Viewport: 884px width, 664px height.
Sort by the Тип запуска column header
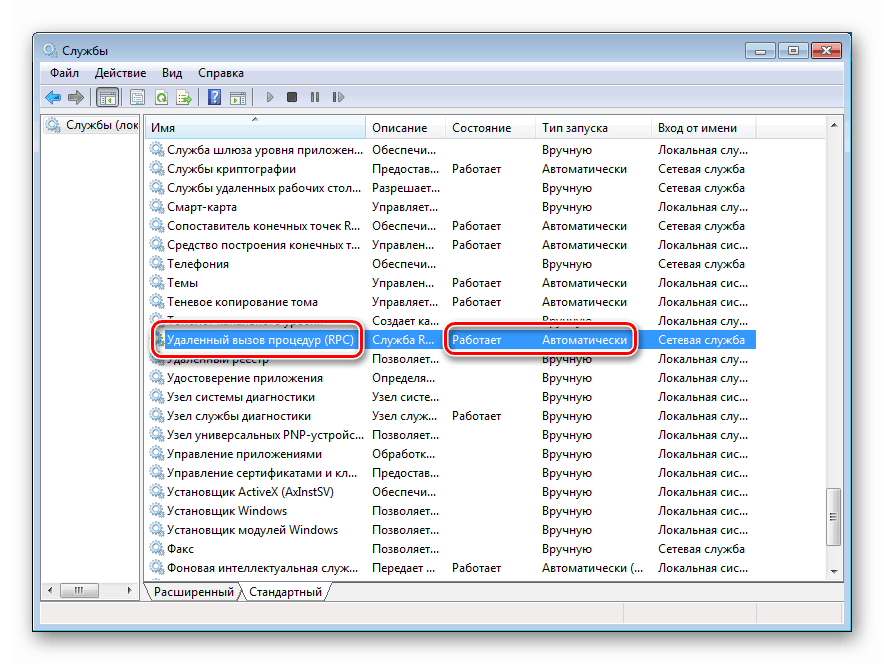coord(593,128)
